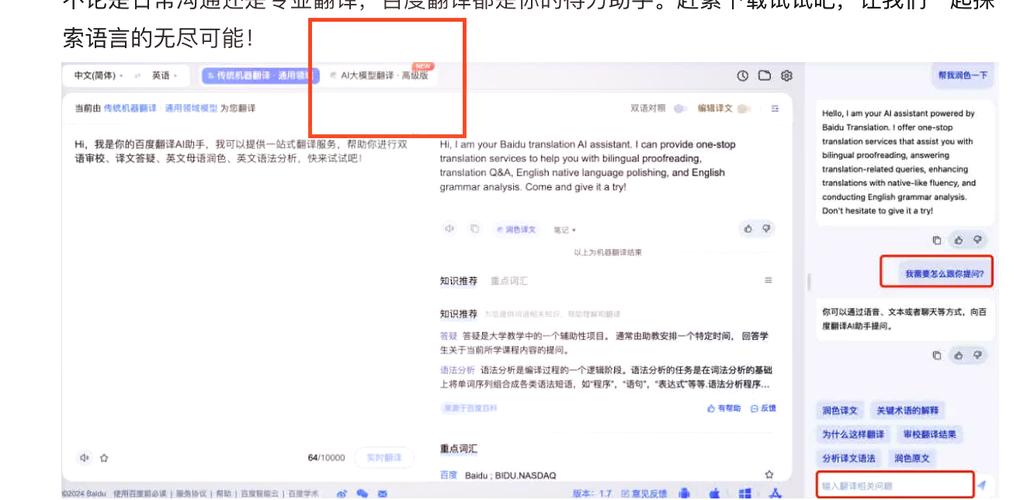This screenshot has width=1034, height=500.
Task: Play audio of the Chinese source text
Action: tap(84, 457)
